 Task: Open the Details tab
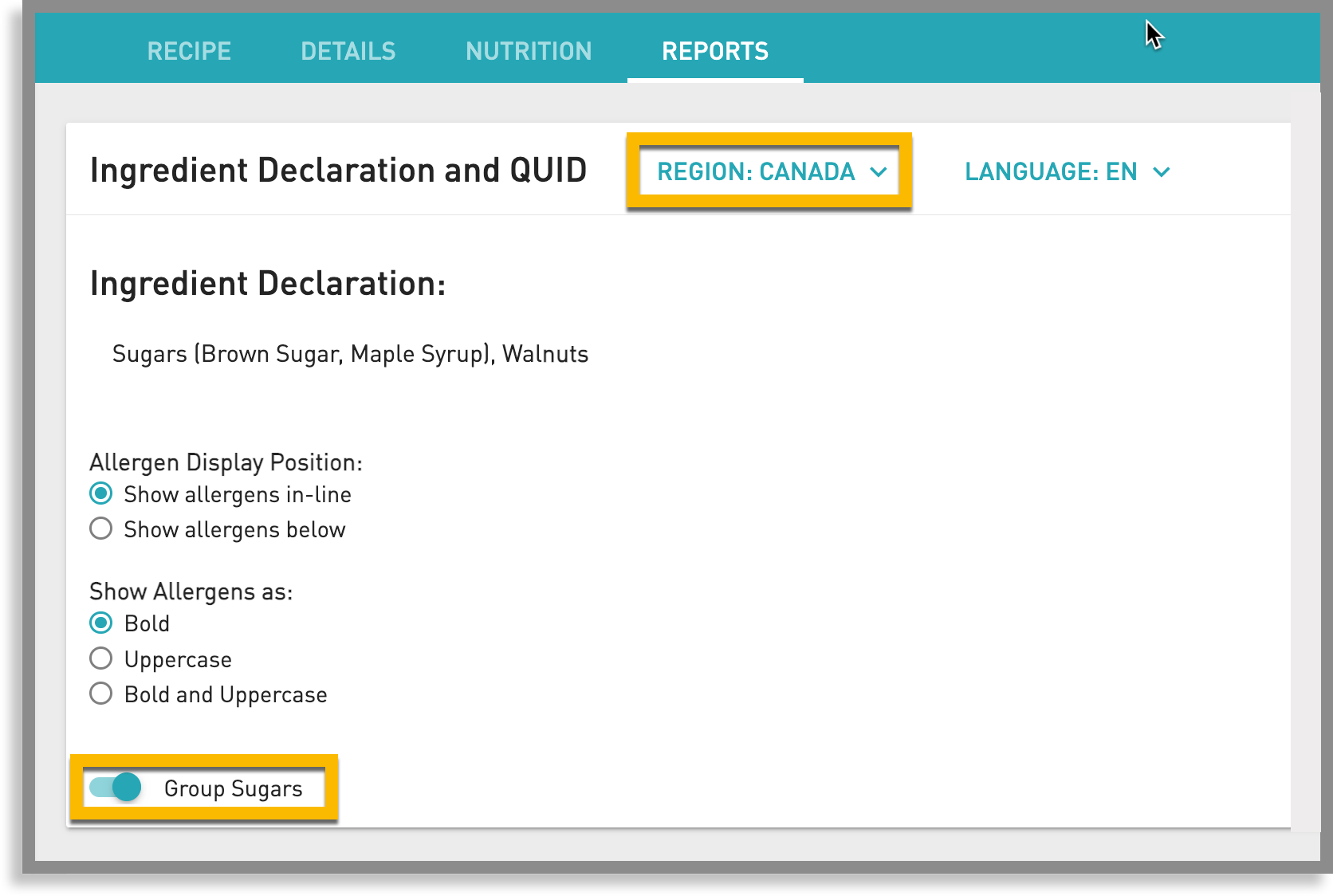coord(348,50)
